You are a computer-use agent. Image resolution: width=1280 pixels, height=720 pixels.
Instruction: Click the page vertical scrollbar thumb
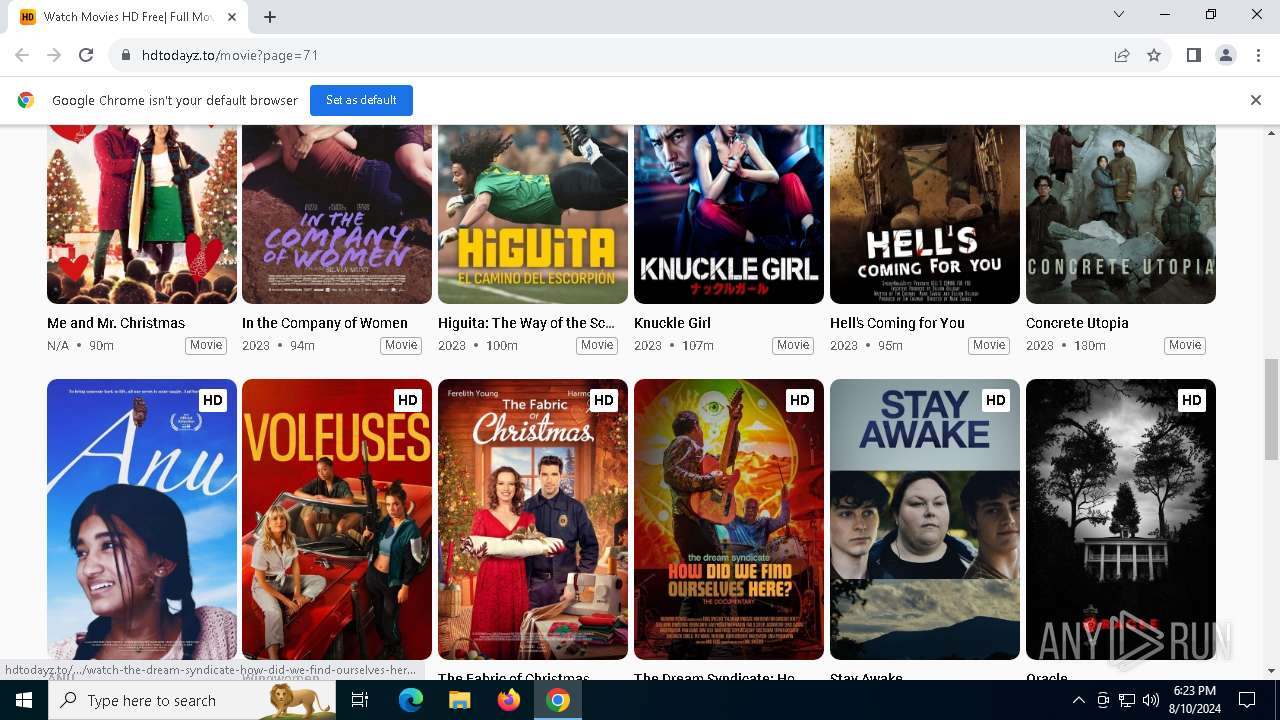[x=1272, y=408]
